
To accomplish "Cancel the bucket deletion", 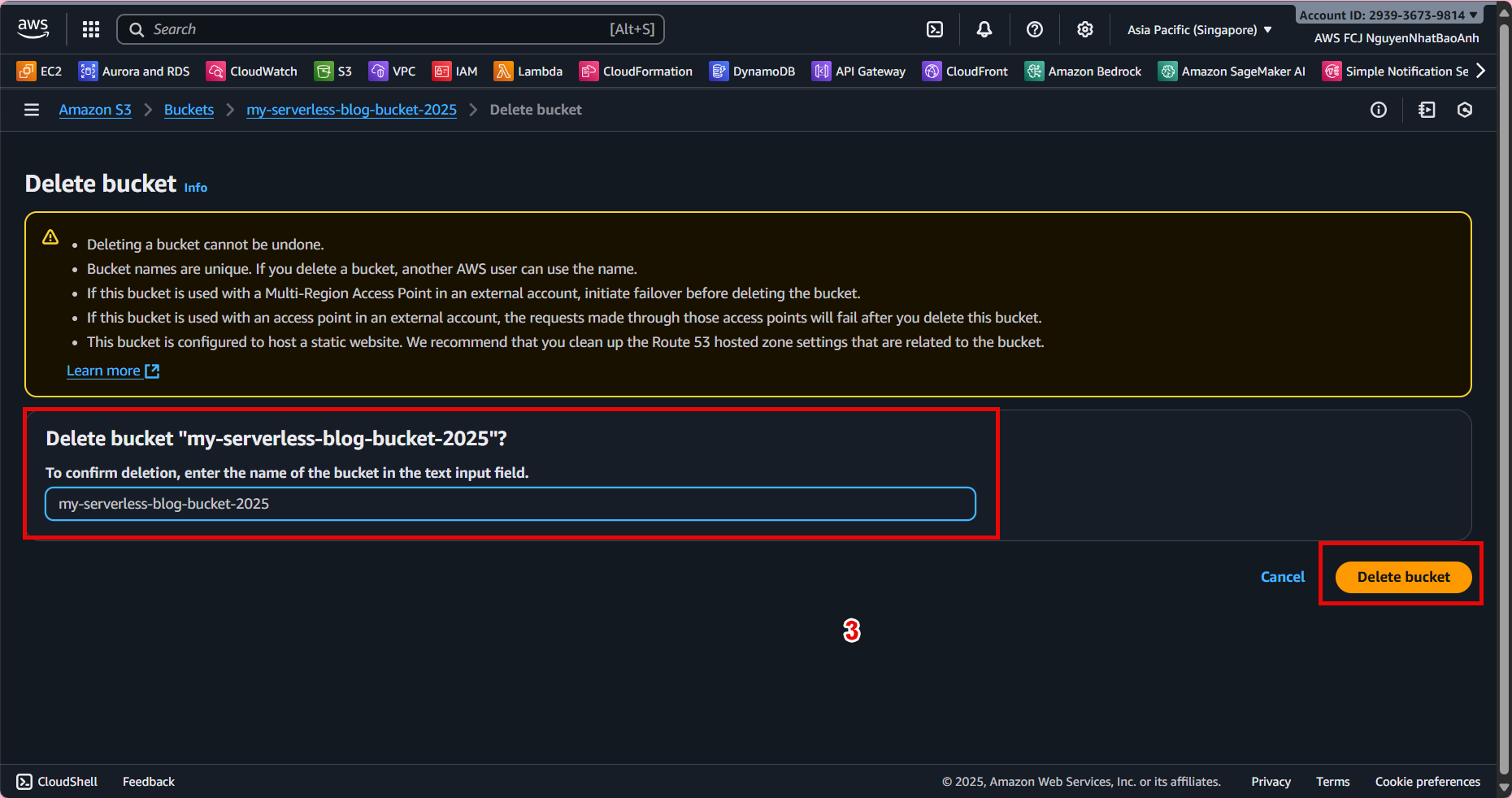I will pyautogui.click(x=1283, y=577).
